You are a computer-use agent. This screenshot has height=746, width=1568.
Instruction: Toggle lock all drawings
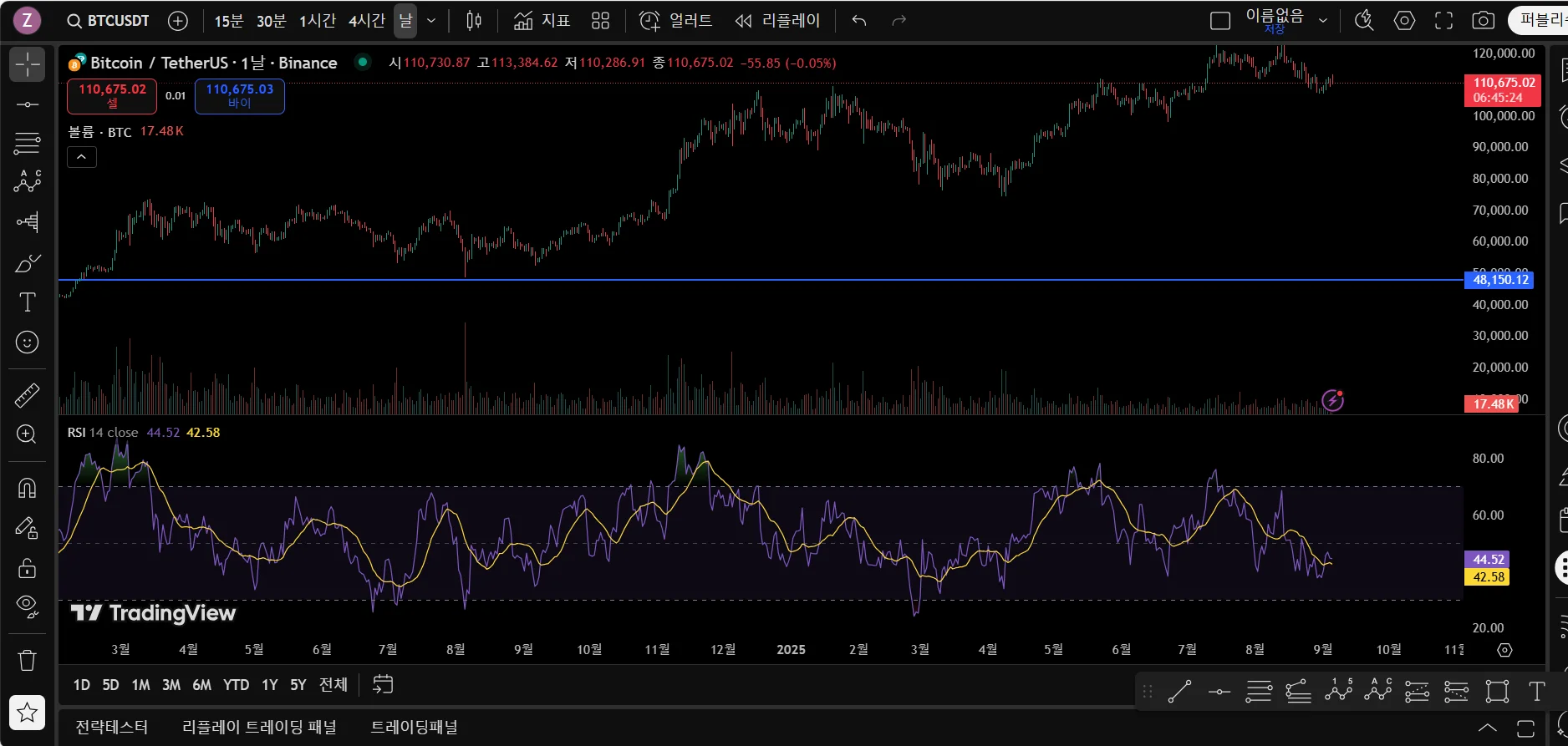[27, 568]
